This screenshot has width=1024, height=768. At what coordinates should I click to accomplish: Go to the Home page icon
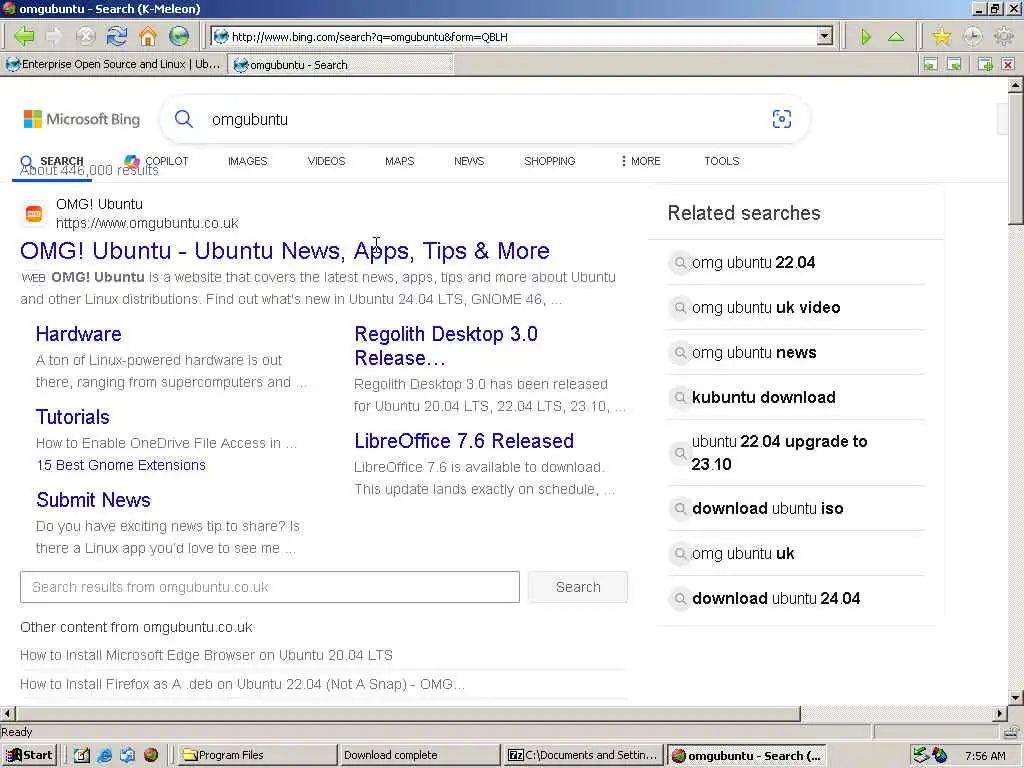click(148, 37)
